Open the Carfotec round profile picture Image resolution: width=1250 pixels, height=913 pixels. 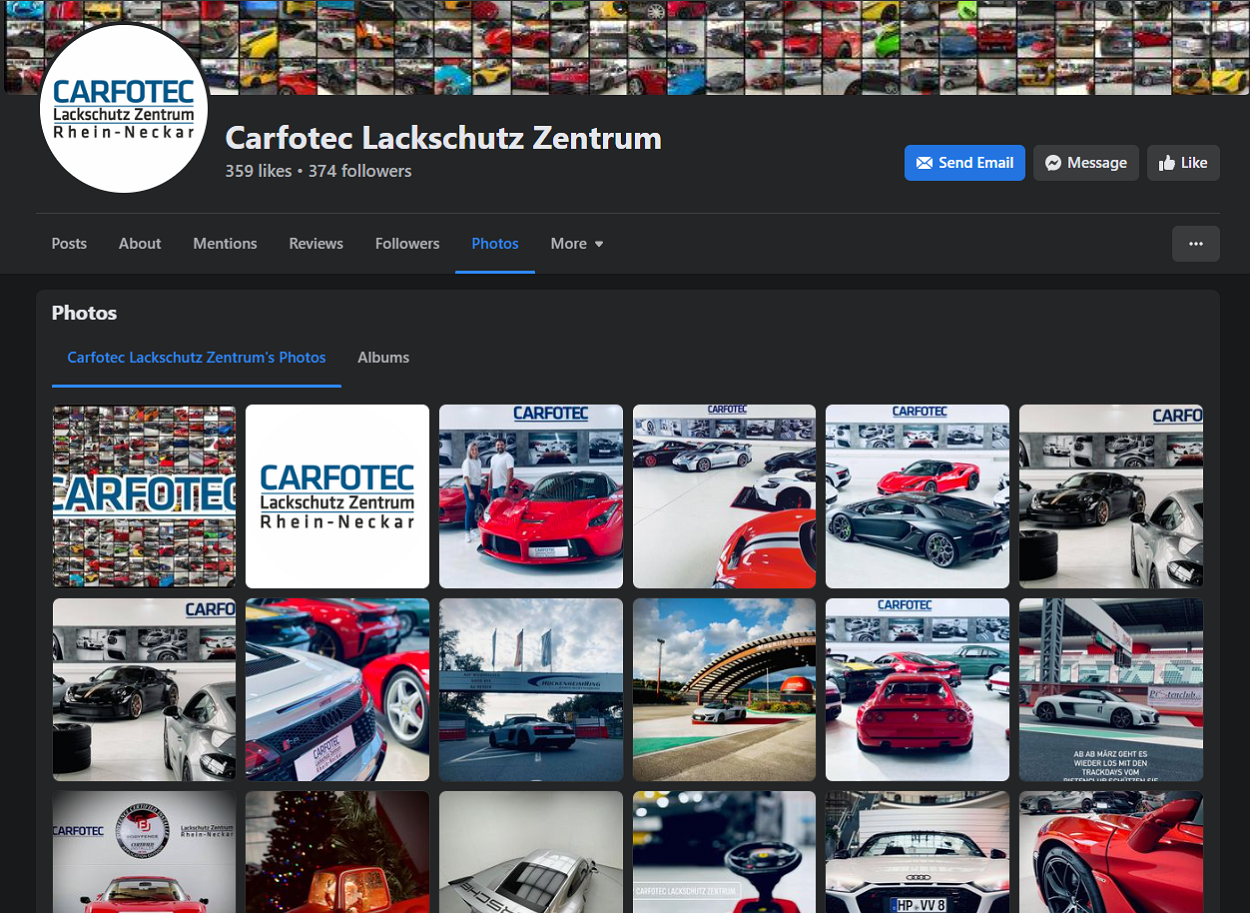tap(124, 108)
